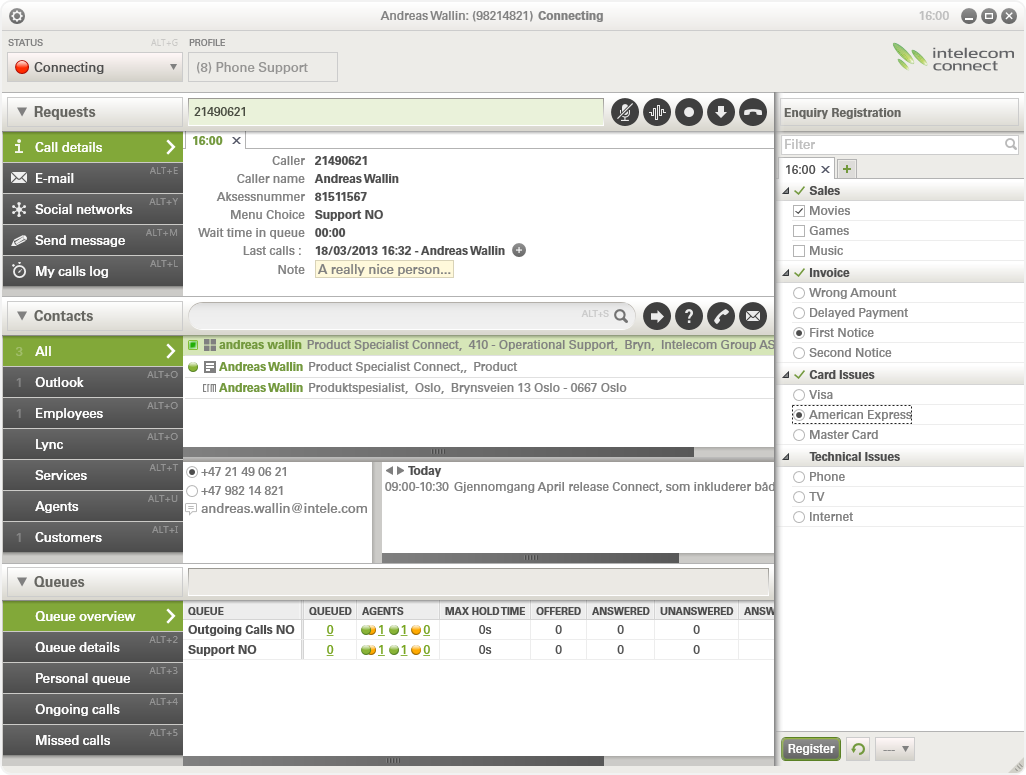Screen dimensions: 1026x775
Task: Click the transfer arrow icon in Contacts
Action: pos(657,316)
